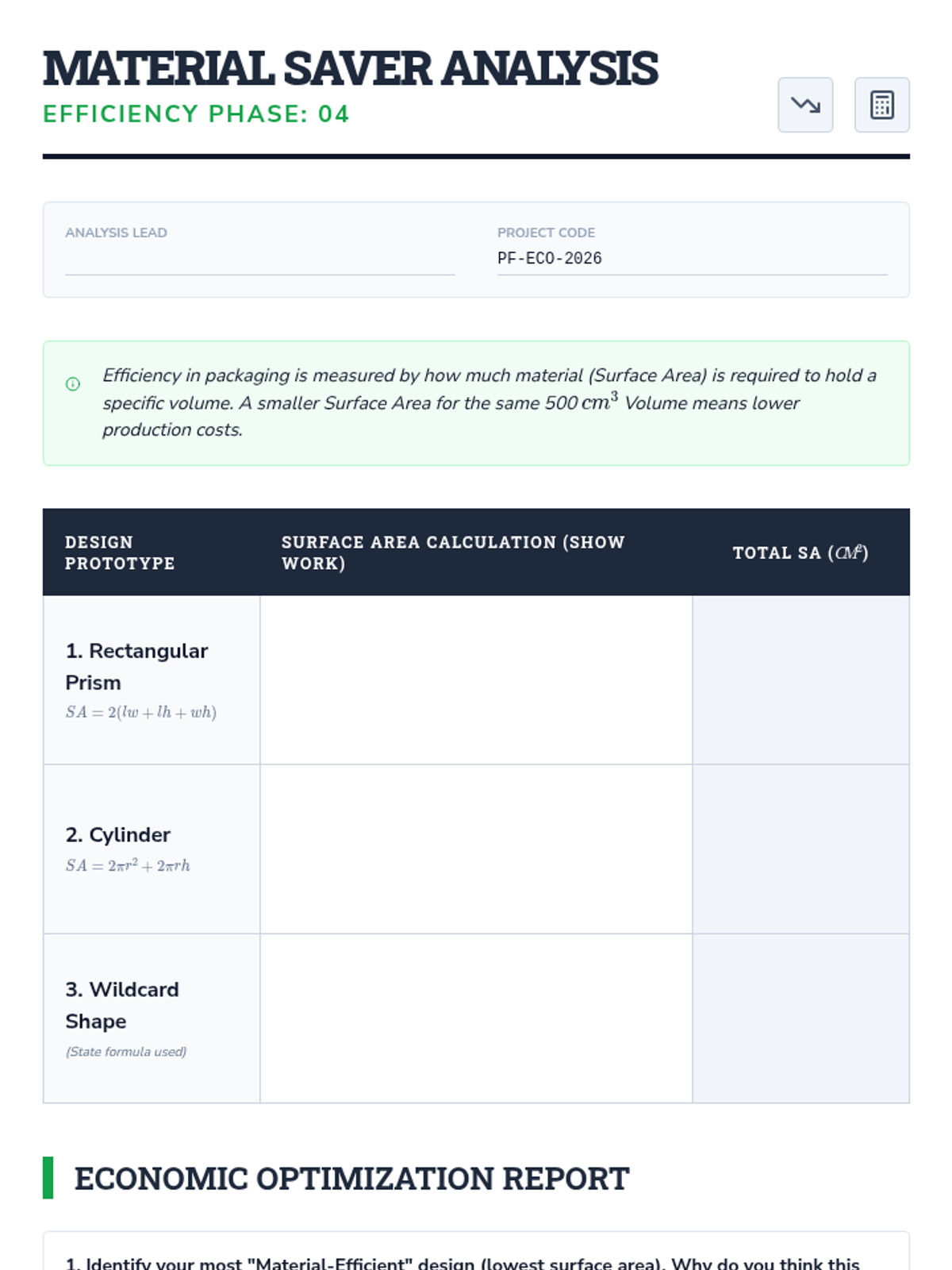
Task: Click the Efficiency Phase: 04 subtitle
Action: click(196, 114)
